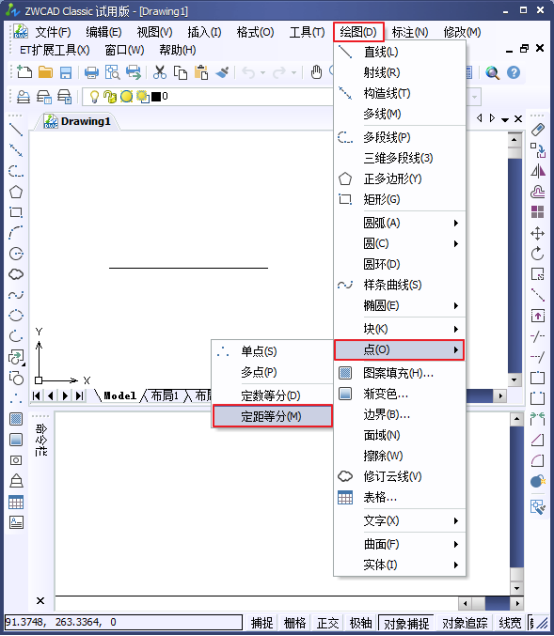Click the coordinates display in status bar
The image size is (554, 636).
(124, 622)
